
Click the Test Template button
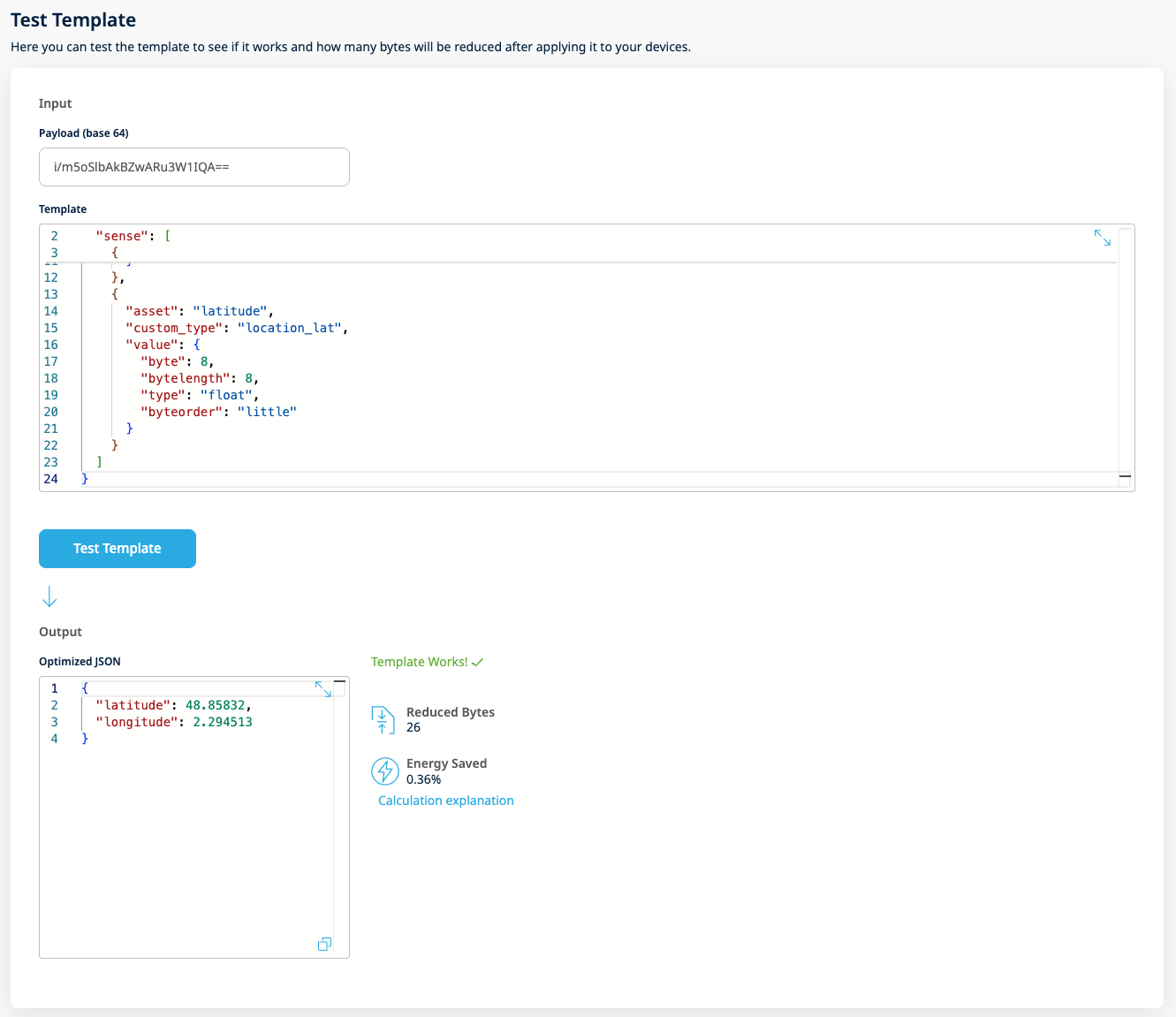[x=118, y=549]
